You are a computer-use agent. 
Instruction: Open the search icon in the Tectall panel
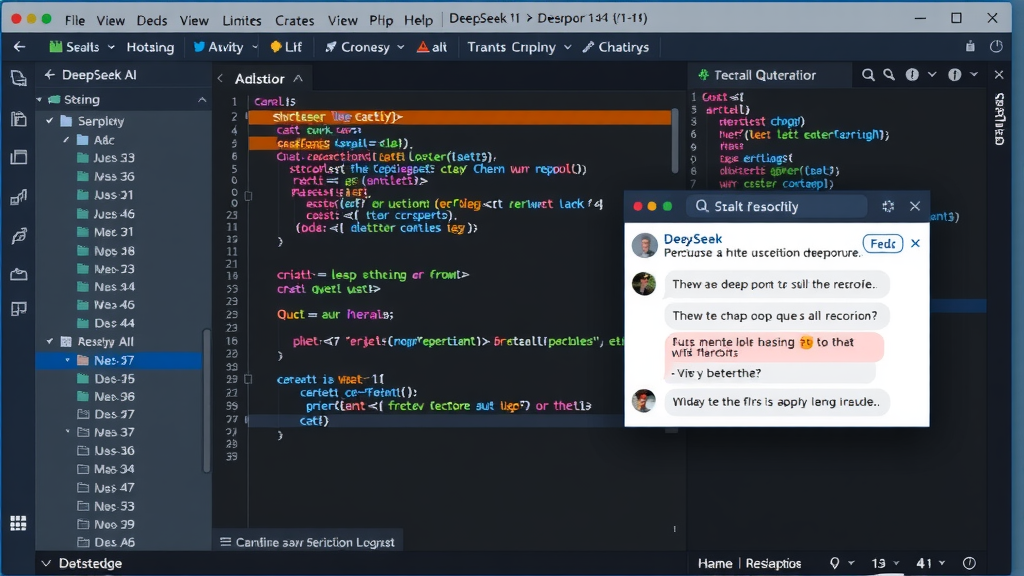[868, 73]
